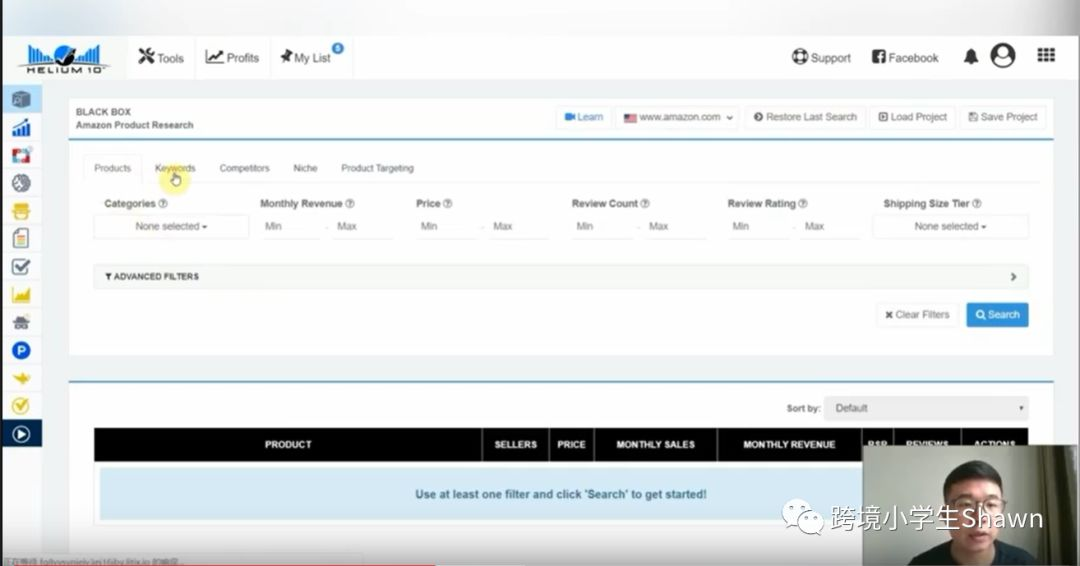The height and width of the screenshot is (566, 1080).
Task: Focus the Review Count Max field
Action: (x=676, y=227)
